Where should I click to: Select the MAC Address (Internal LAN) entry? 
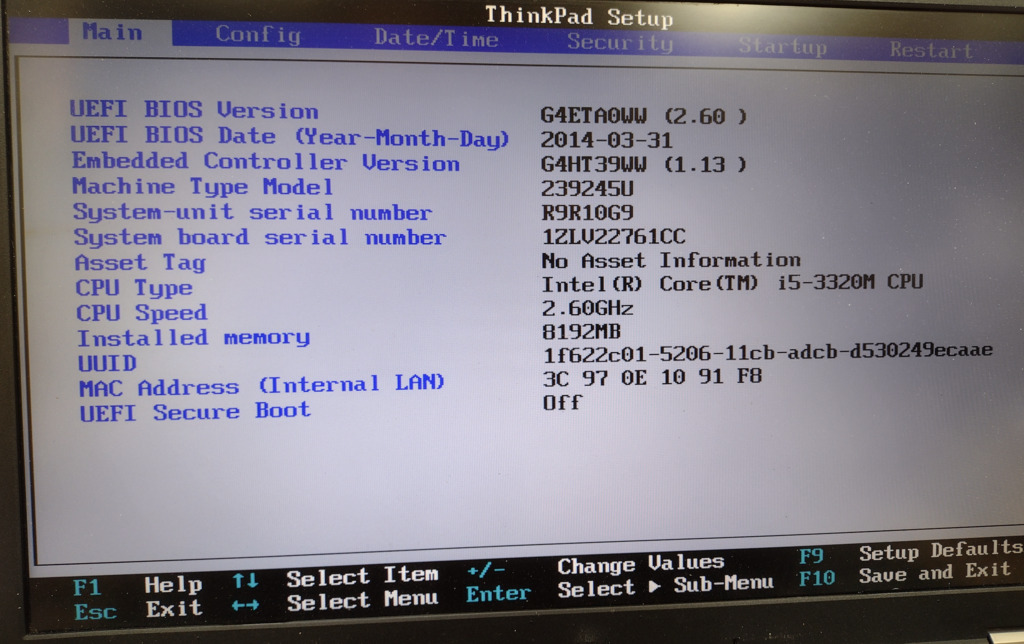click(262, 386)
